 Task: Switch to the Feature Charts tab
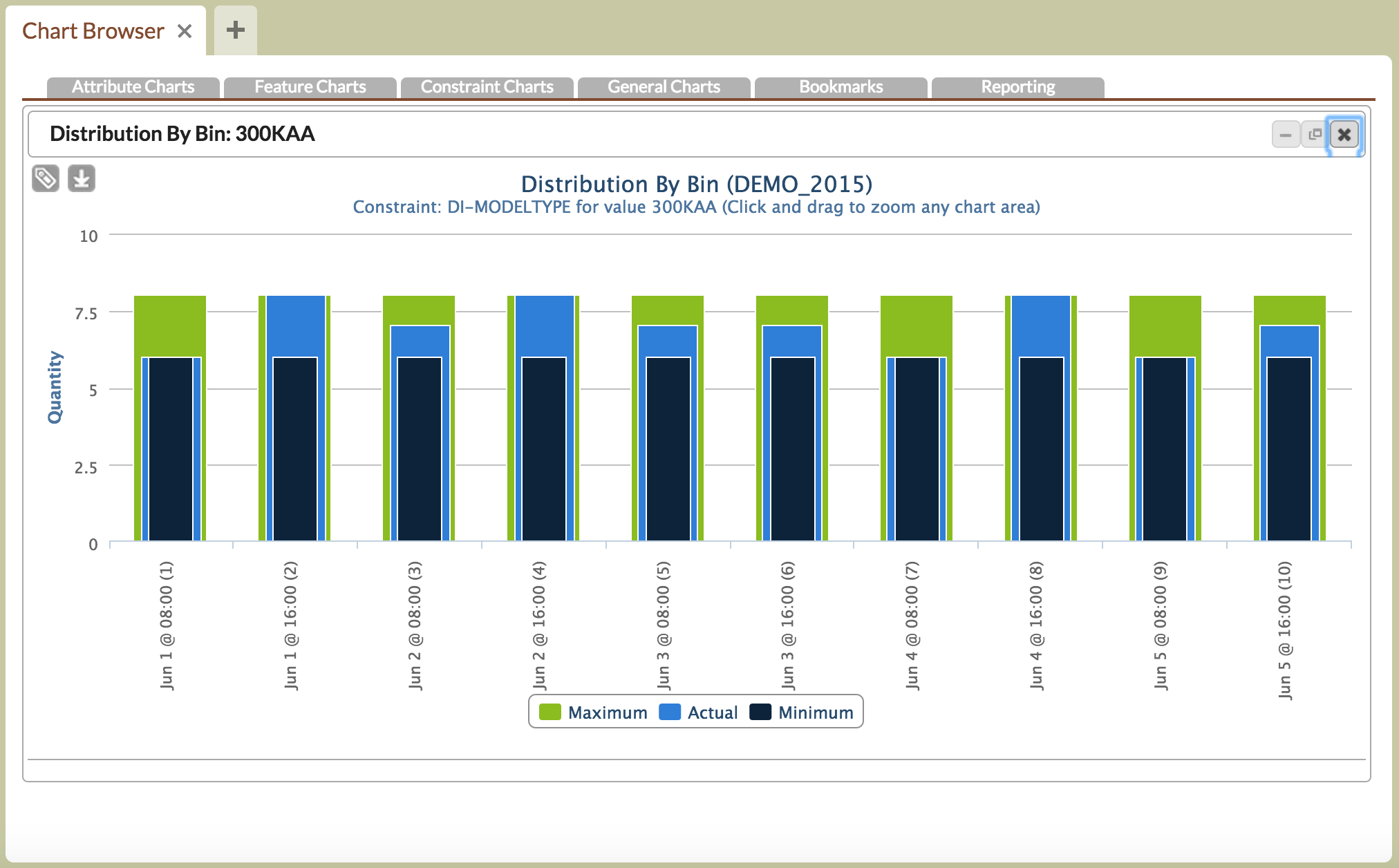[x=310, y=87]
